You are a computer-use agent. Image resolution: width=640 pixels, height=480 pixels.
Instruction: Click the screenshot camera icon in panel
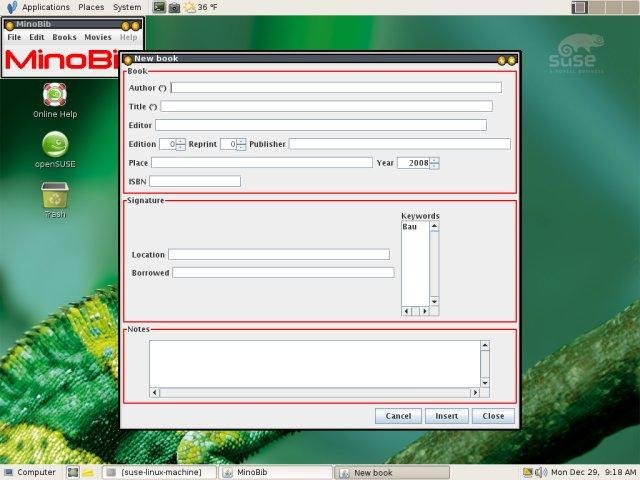tap(174, 7)
